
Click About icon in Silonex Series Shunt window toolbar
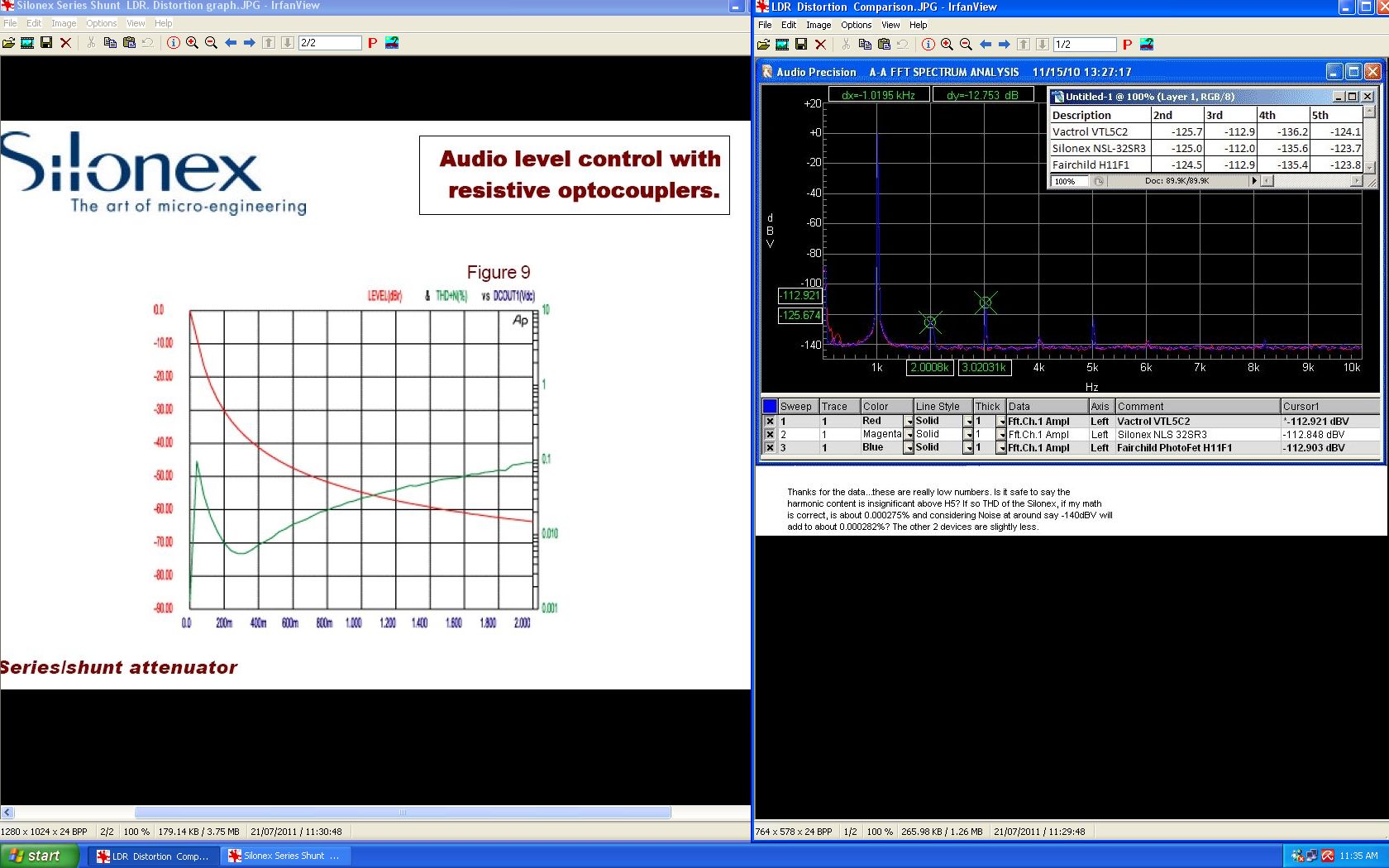pos(392,43)
